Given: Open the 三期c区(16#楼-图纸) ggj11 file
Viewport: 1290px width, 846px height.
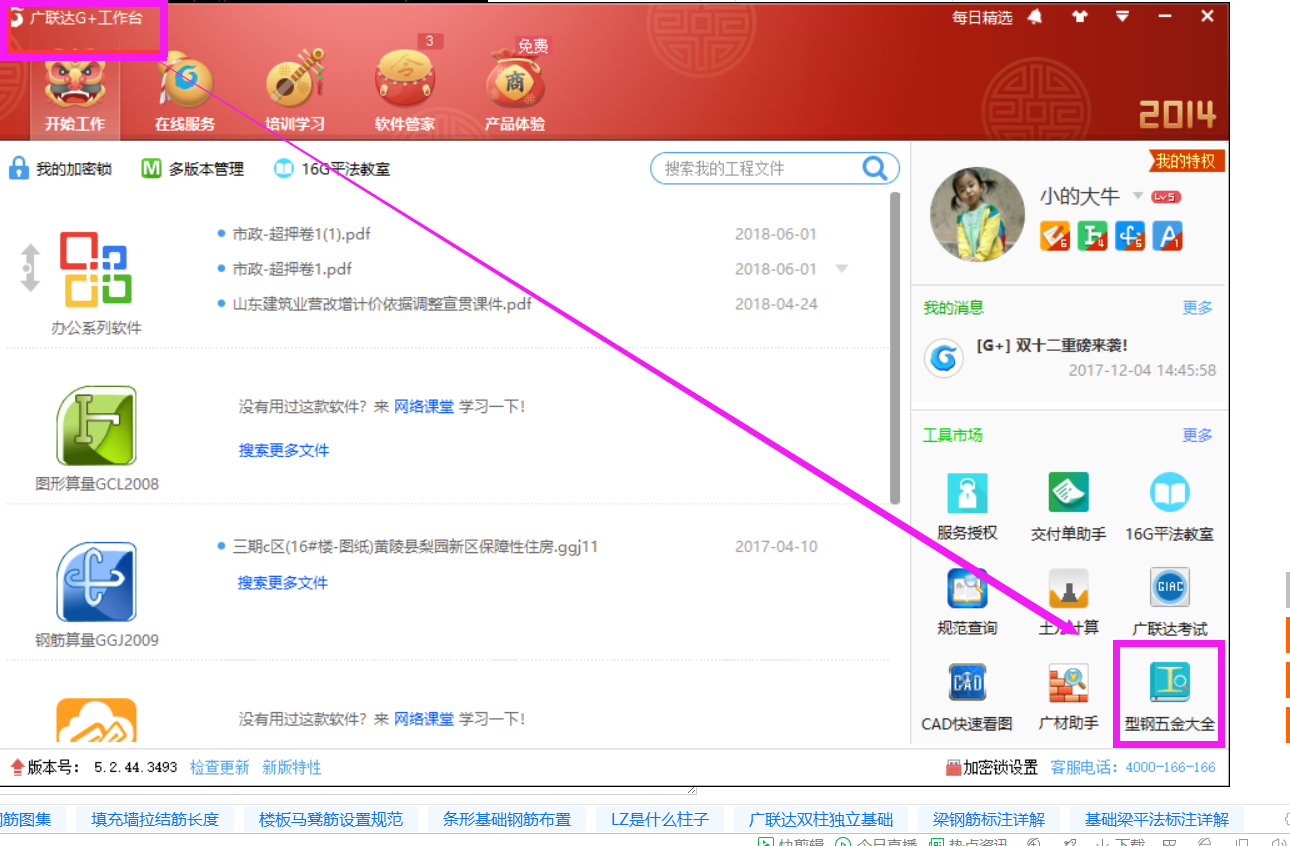Looking at the screenshot, I should coord(415,547).
